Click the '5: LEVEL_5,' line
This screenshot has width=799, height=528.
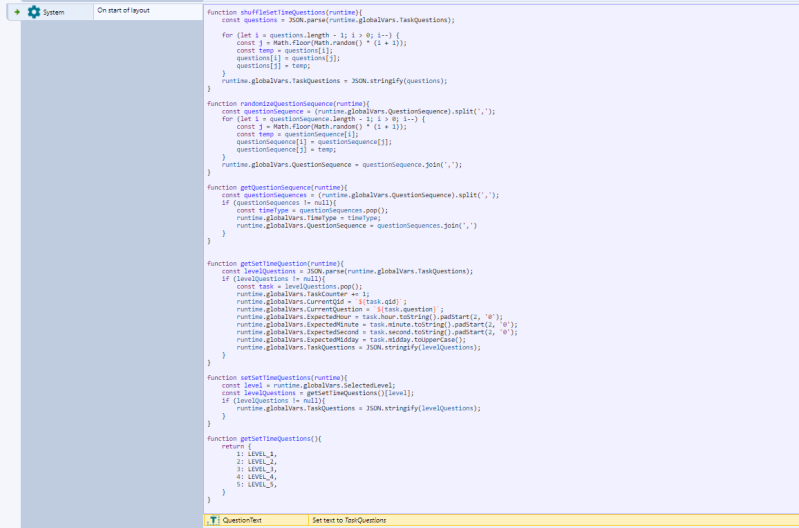257,484
